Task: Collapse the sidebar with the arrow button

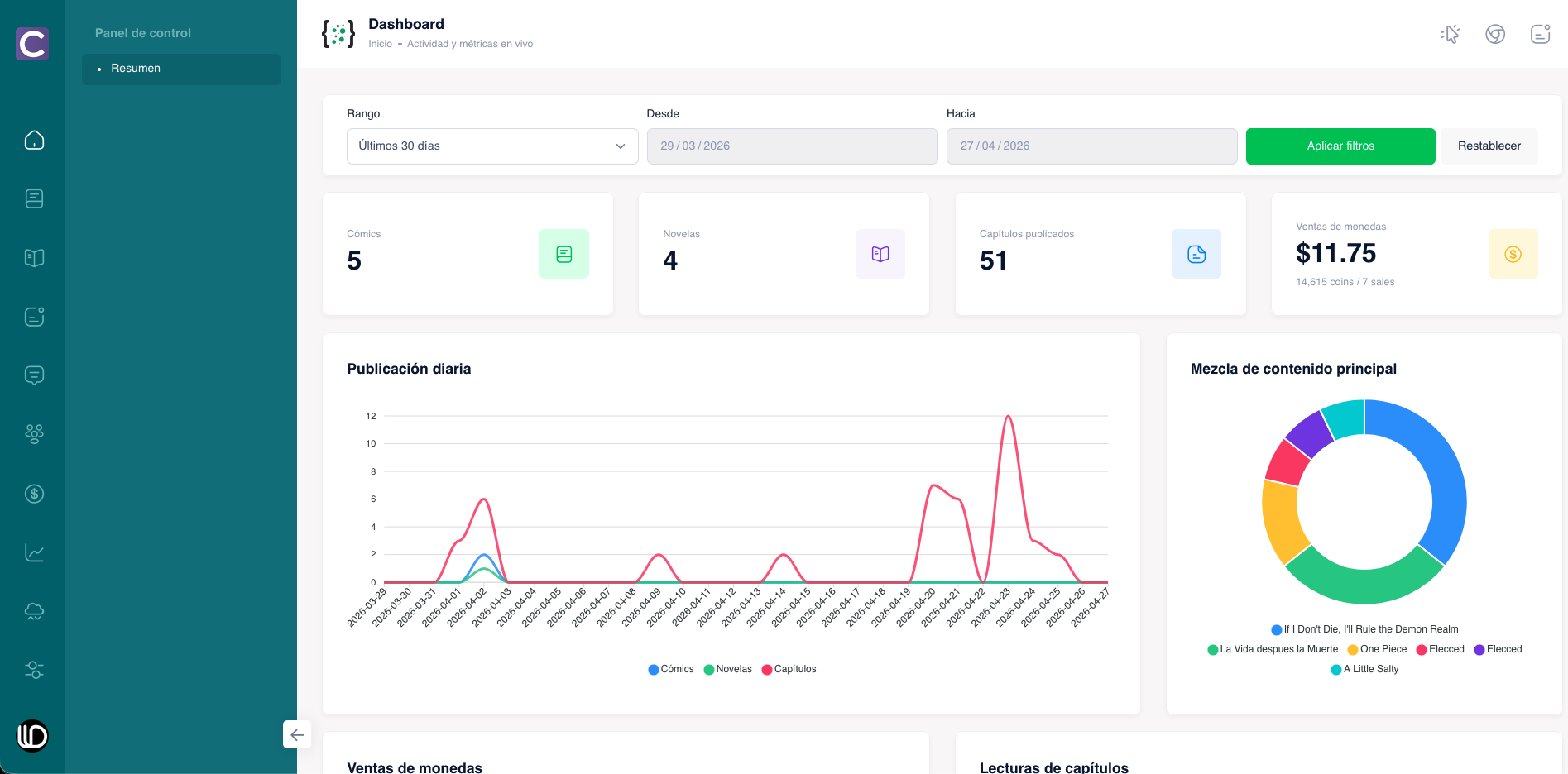Action: click(297, 734)
